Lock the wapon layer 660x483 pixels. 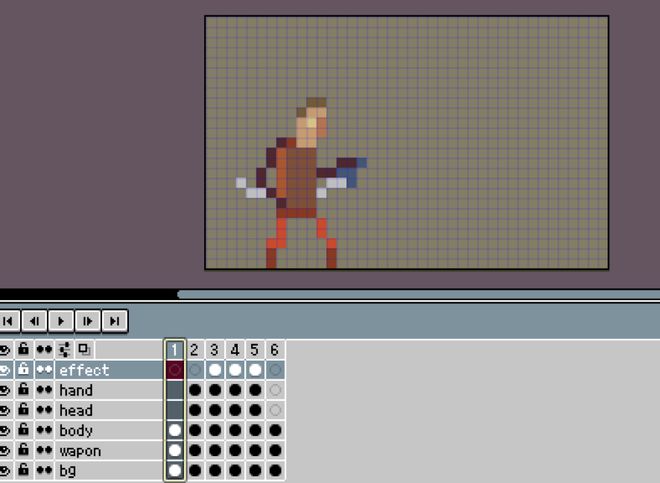pos(24,450)
